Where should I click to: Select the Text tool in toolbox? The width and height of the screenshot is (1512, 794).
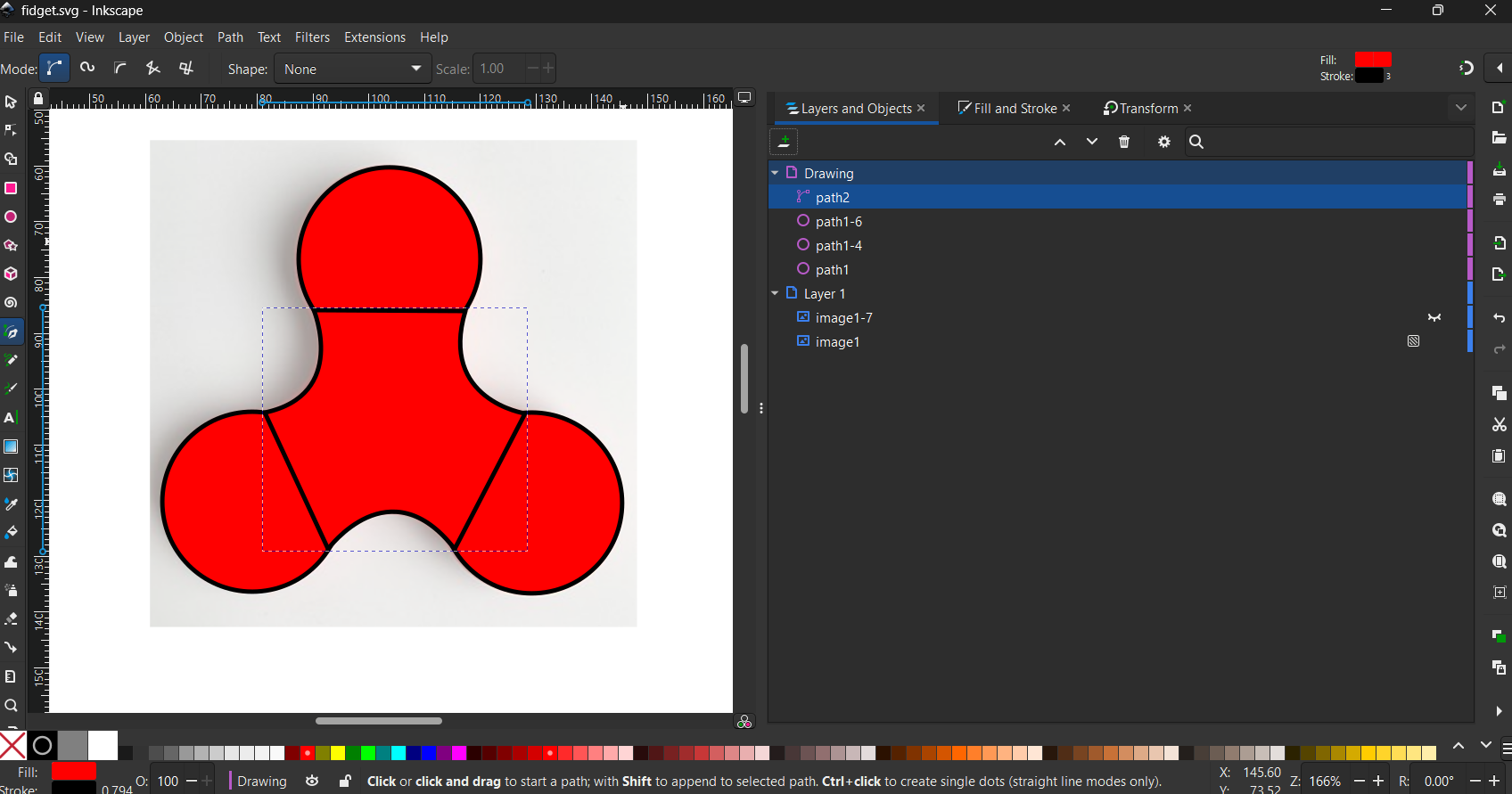point(11,418)
